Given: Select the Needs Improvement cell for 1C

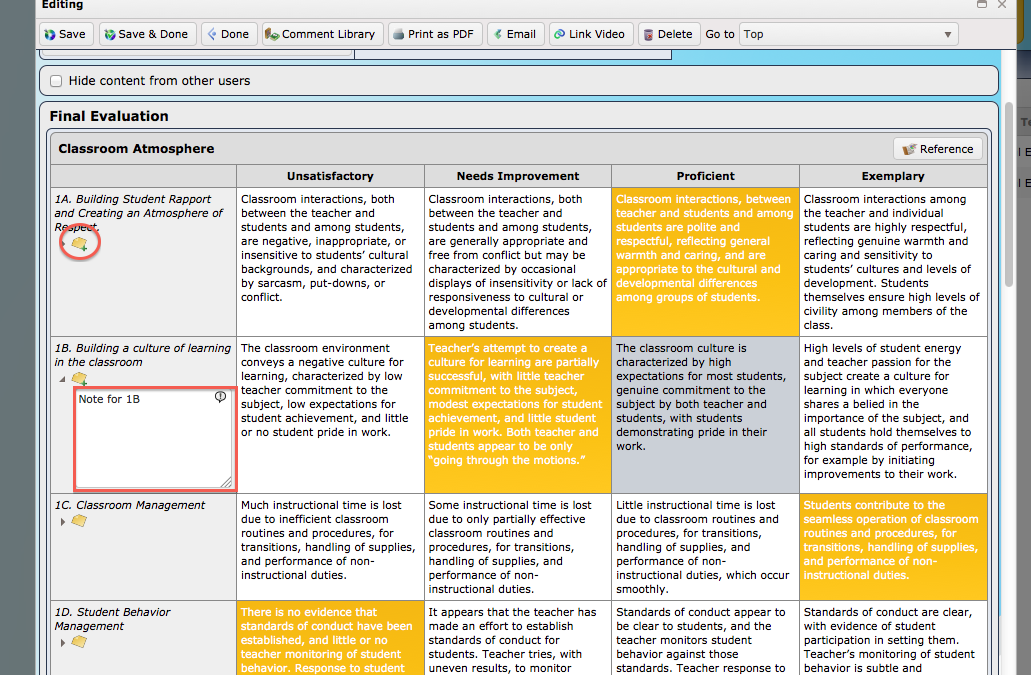Looking at the screenshot, I should (518, 547).
